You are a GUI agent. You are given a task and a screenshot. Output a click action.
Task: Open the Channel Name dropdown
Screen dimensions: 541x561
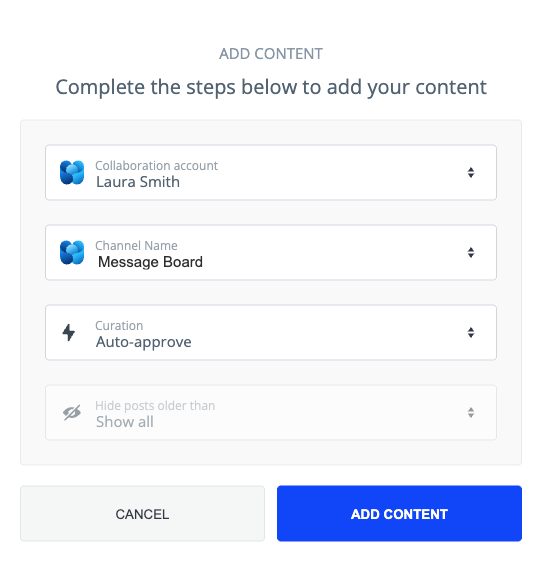(271, 252)
